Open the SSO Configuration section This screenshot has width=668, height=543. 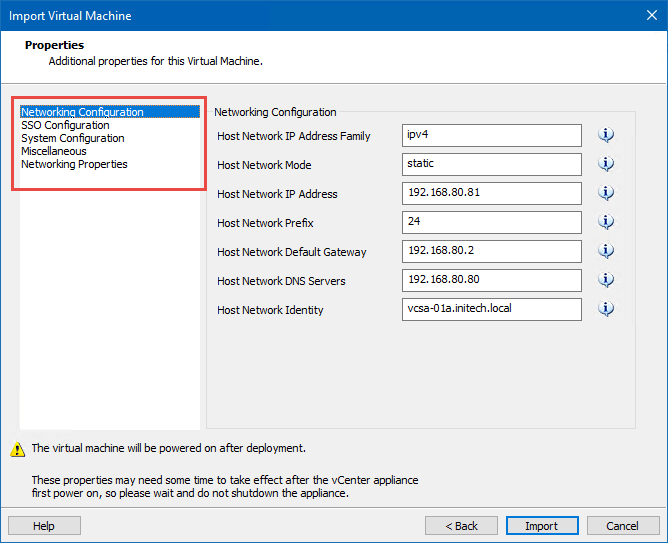[x=65, y=126]
